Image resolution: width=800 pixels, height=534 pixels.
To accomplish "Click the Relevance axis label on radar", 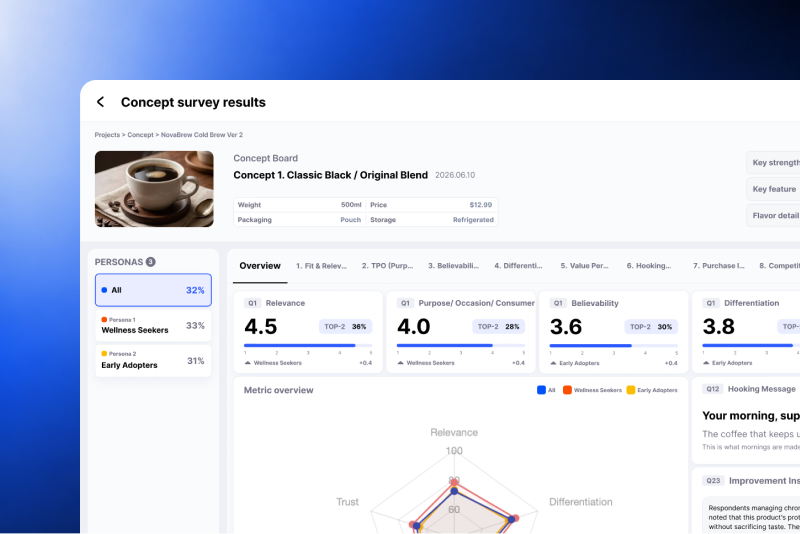I will pos(454,433).
